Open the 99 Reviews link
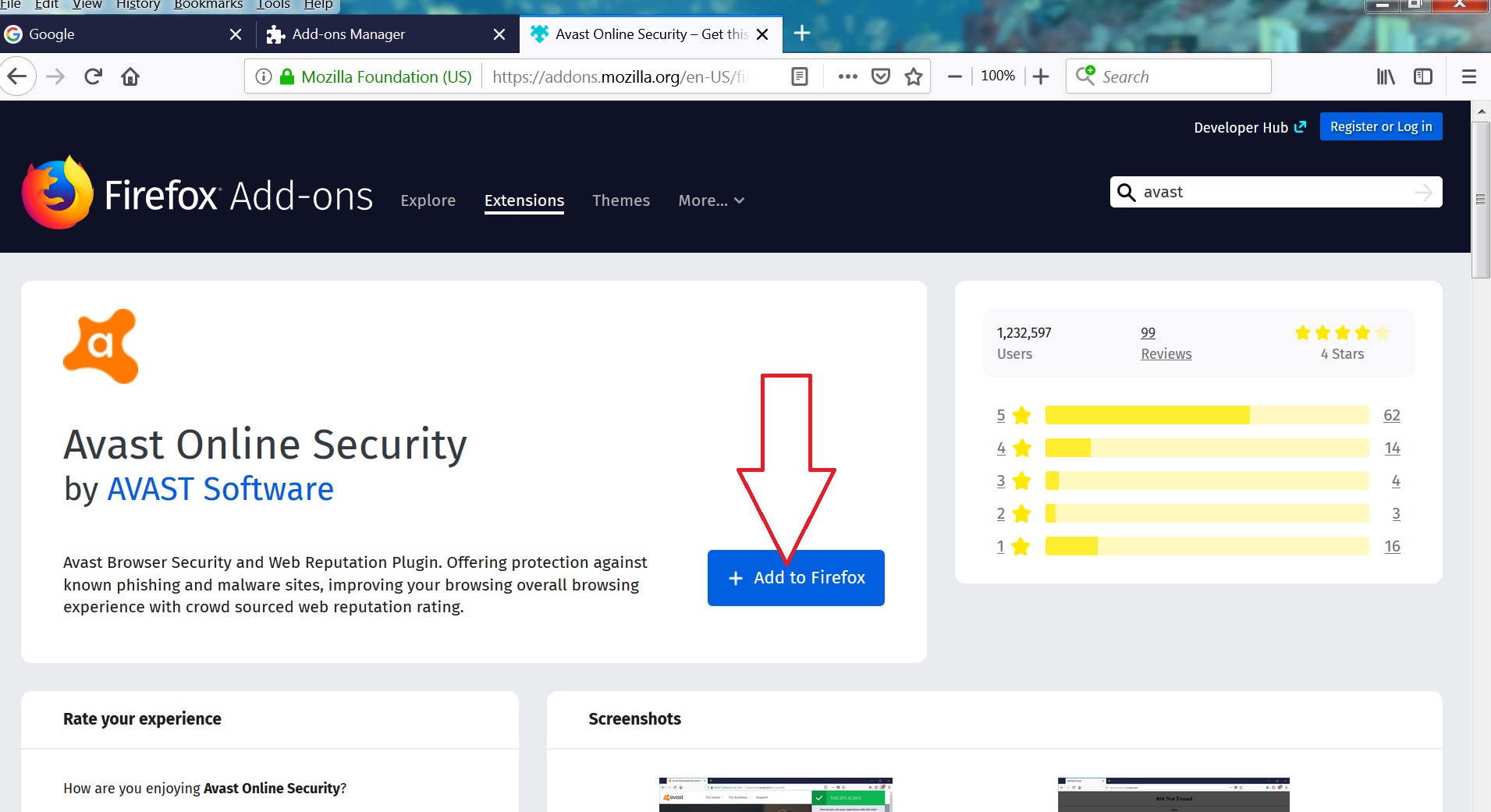1491x812 pixels. point(1166,343)
